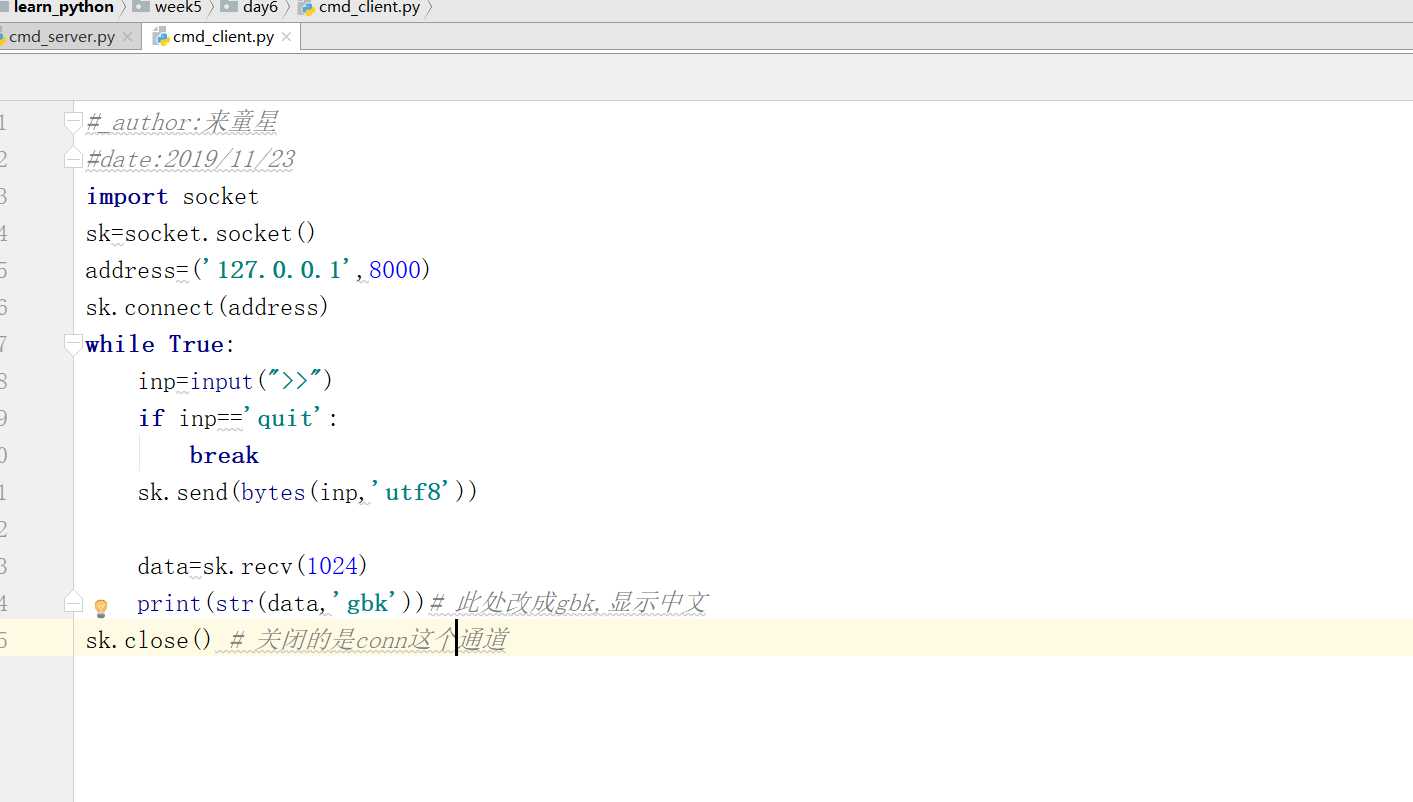Viewport: 1413px width, 802px height.
Task: Collapse the fold marker at #_author comment
Action: pos(72,122)
